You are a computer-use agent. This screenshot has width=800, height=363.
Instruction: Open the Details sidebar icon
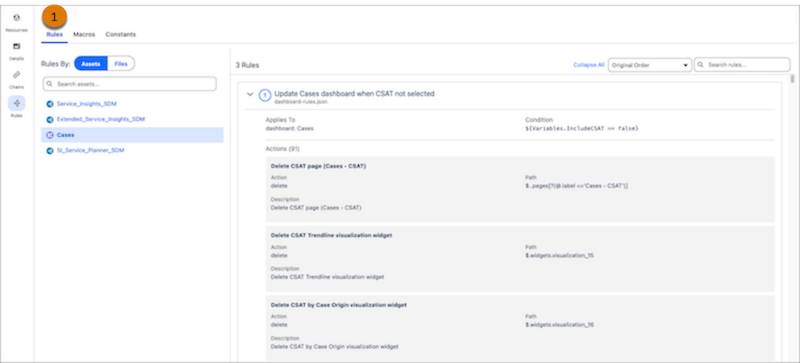pyautogui.click(x=16, y=46)
